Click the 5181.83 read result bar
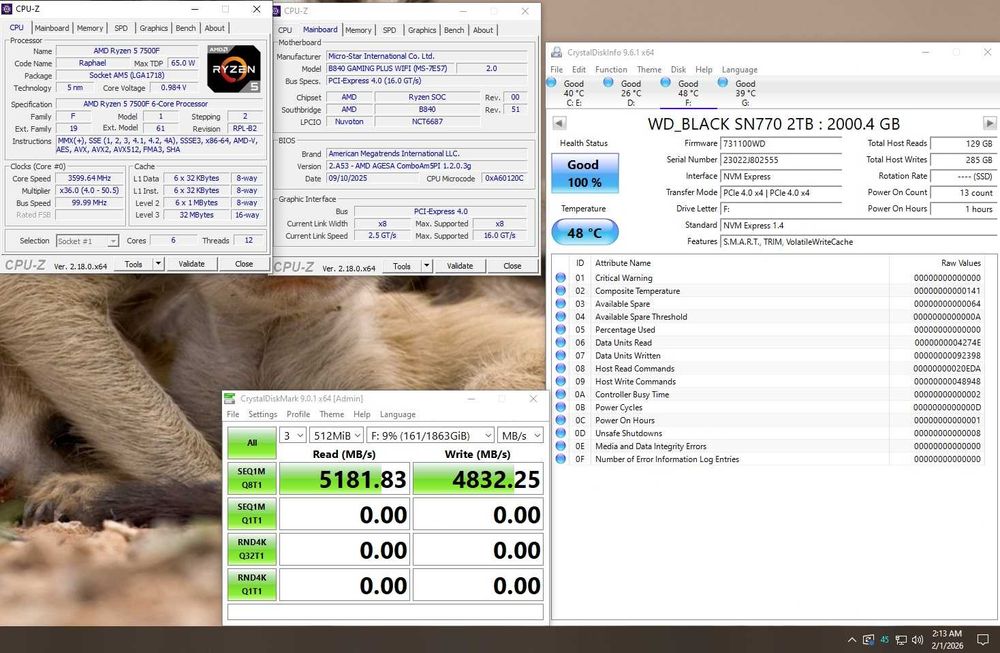The image size is (1000, 653). [344, 479]
